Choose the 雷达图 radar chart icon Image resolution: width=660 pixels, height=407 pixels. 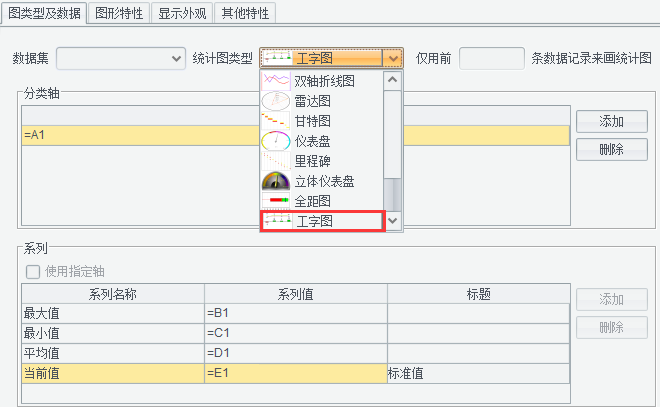pyautogui.click(x=276, y=100)
